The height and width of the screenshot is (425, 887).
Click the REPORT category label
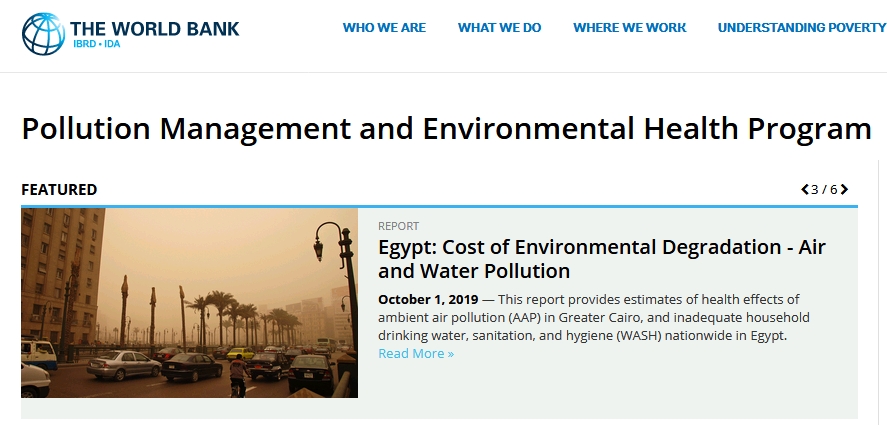pyautogui.click(x=398, y=226)
